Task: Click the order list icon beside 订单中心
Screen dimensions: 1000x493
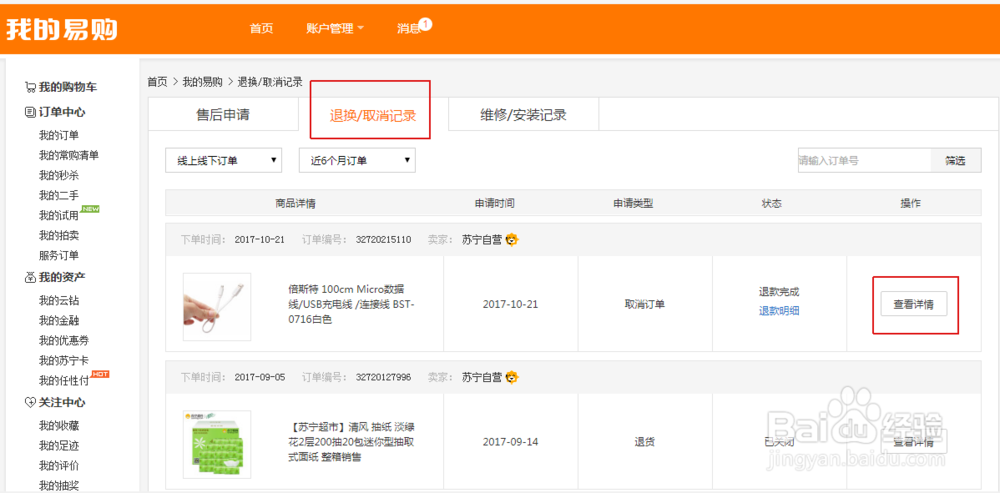Action: point(30,112)
